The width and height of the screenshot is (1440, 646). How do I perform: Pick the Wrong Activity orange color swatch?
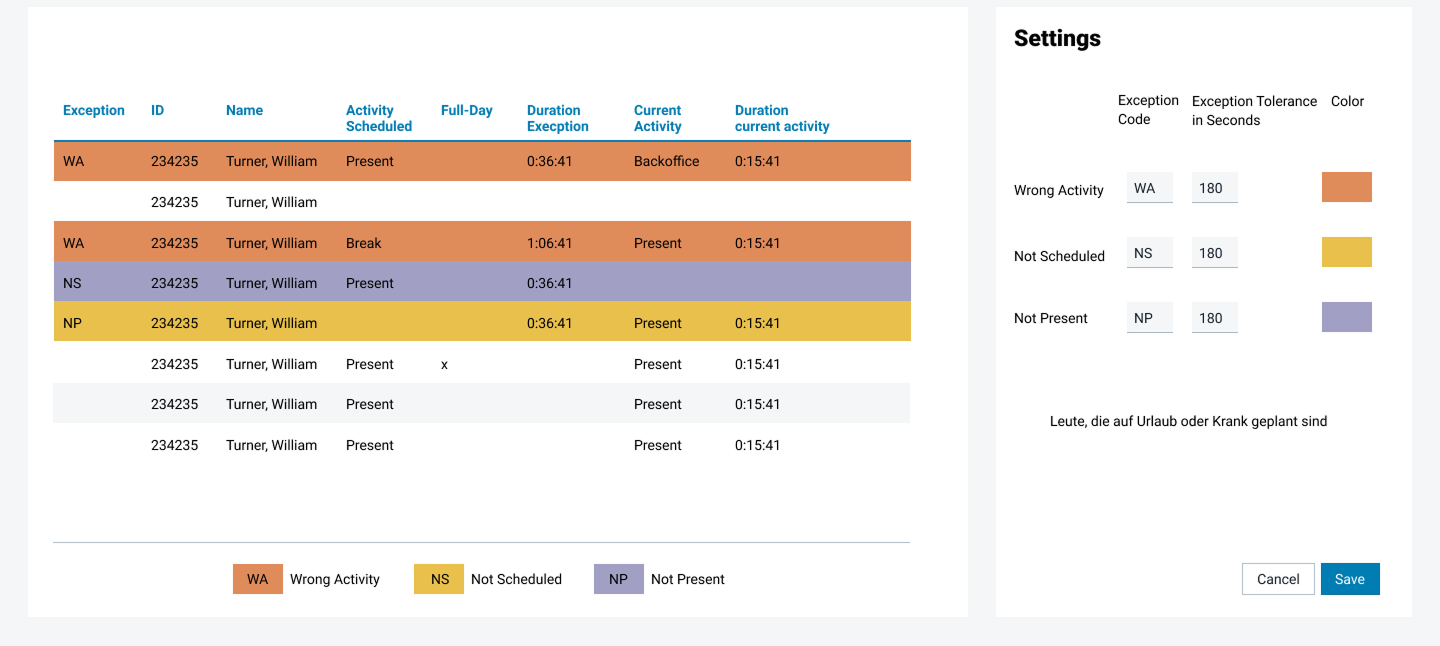pyautogui.click(x=1346, y=187)
